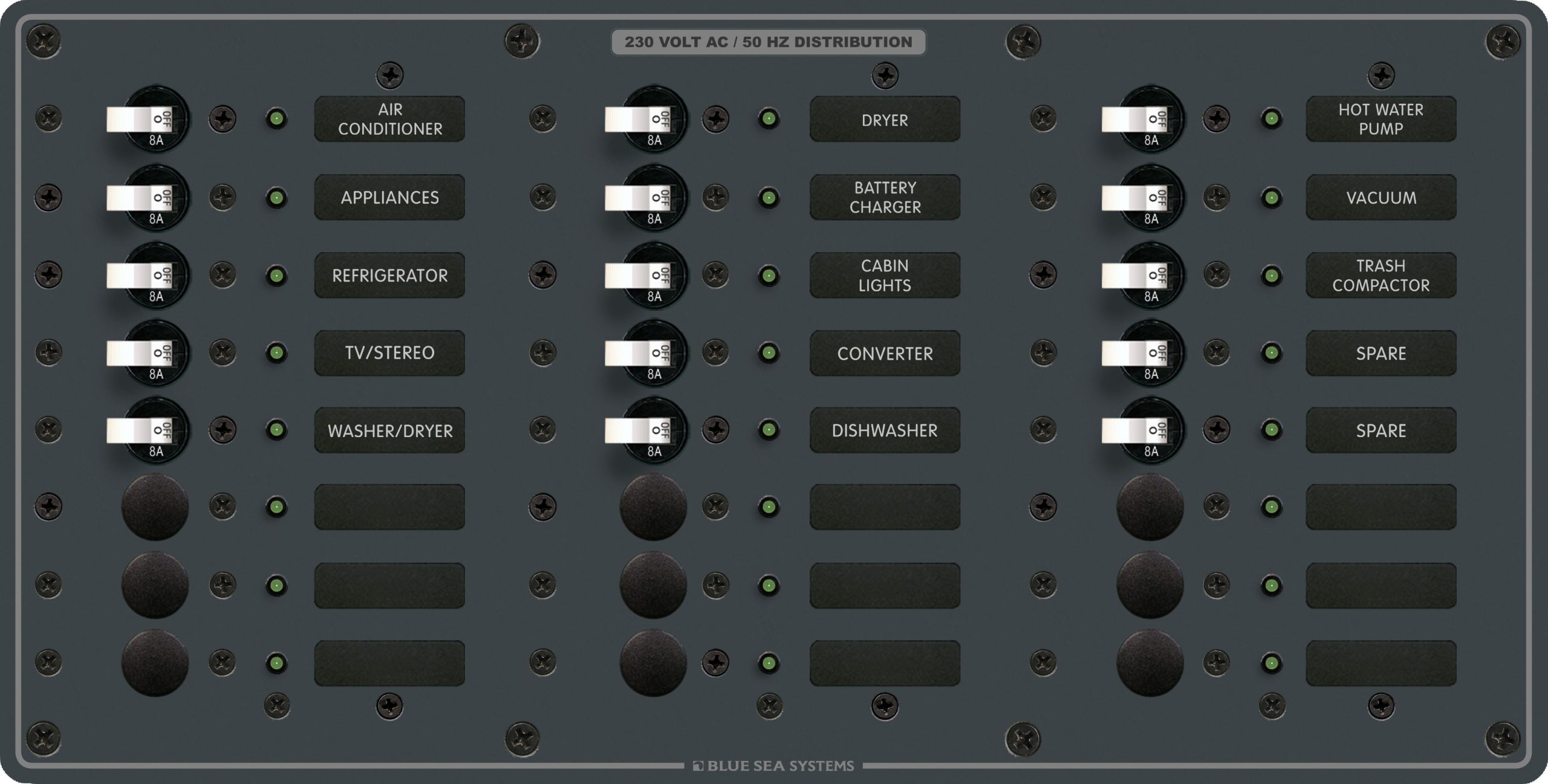
Task: Select the DRYER label
Action: click(x=885, y=119)
